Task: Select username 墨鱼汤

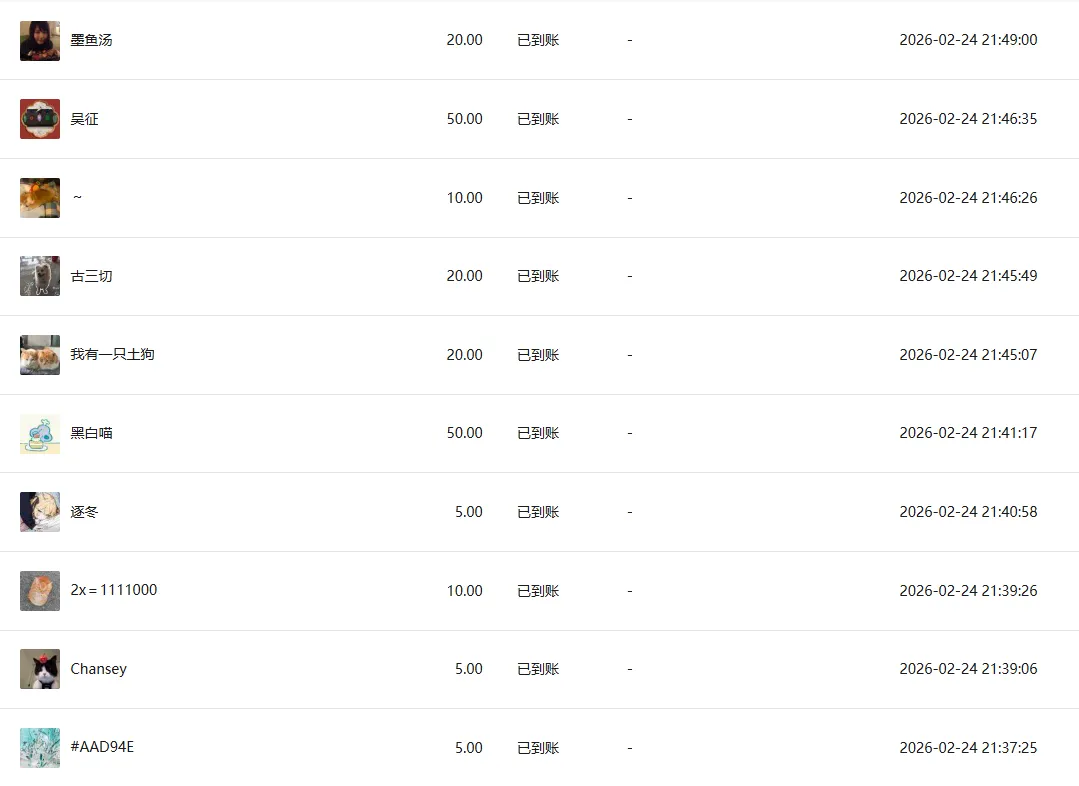Action: [x=91, y=40]
